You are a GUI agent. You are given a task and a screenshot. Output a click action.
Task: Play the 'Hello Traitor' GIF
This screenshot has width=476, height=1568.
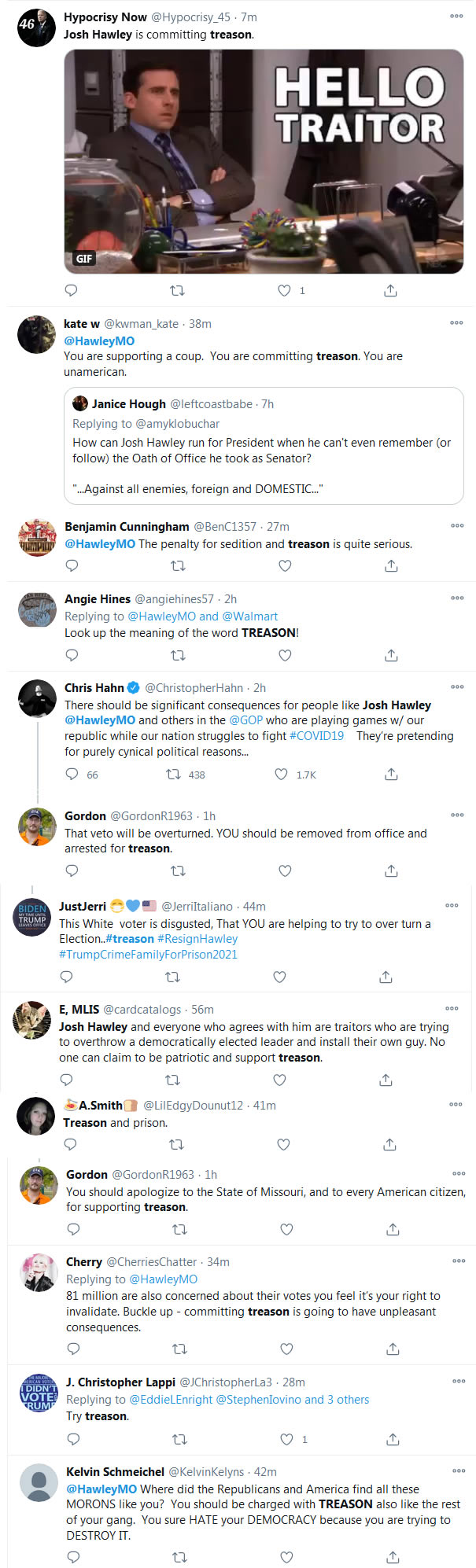264,162
